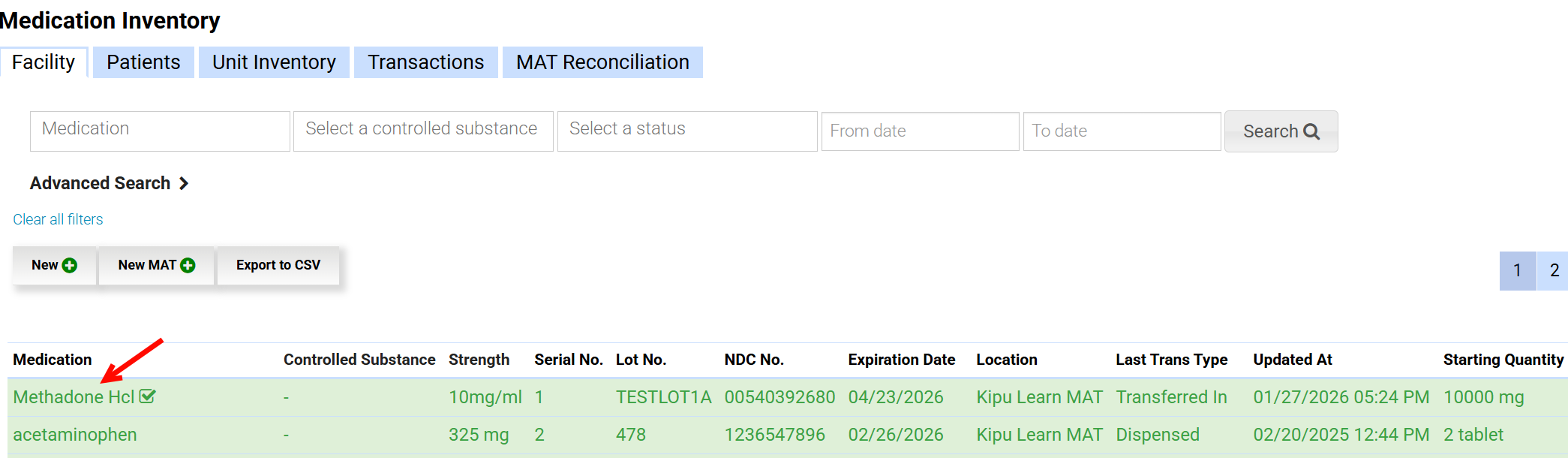
Task: Switch to the Patients tab
Action: [x=143, y=62]
